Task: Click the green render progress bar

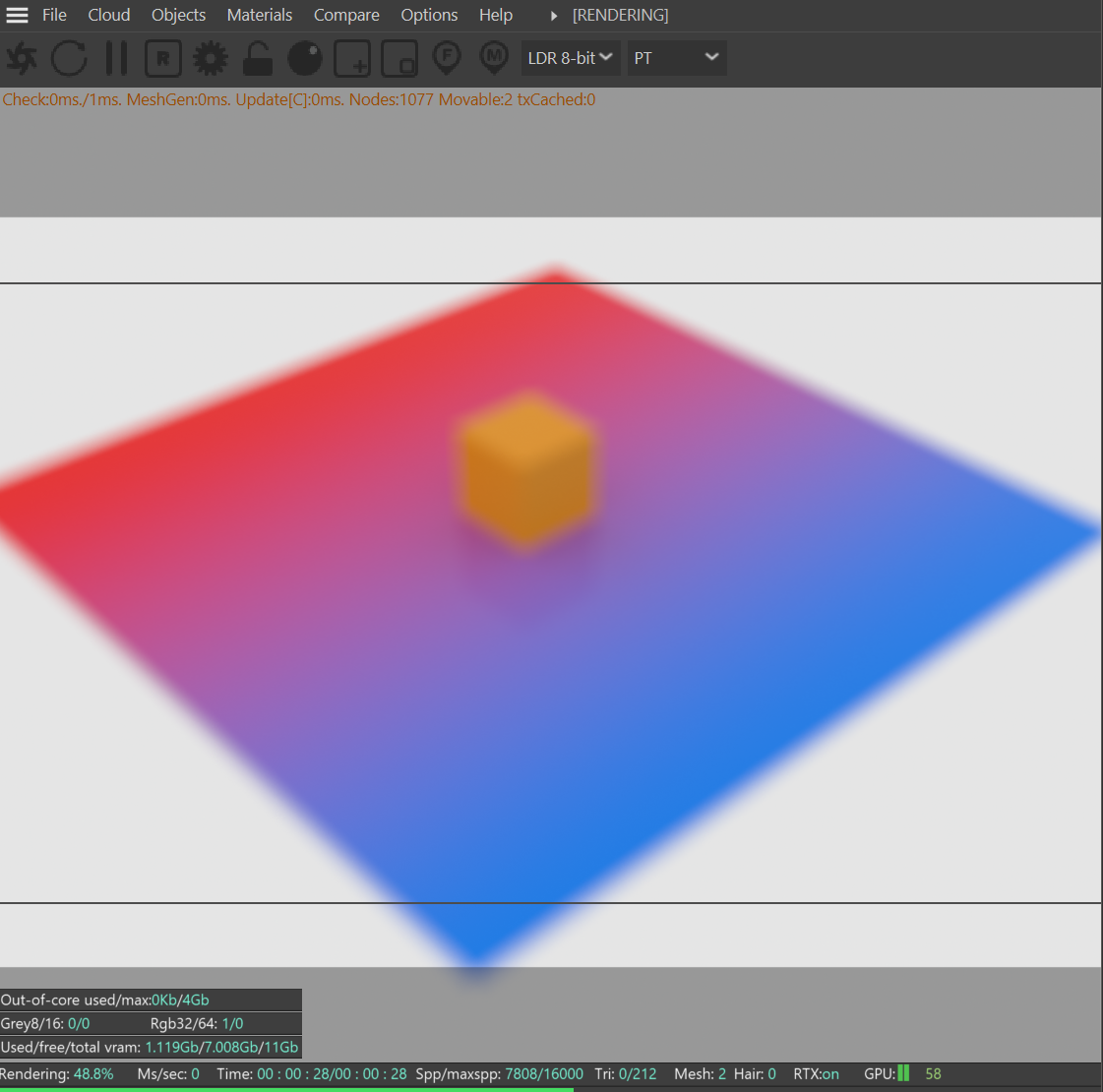Action: [285, 1088]
